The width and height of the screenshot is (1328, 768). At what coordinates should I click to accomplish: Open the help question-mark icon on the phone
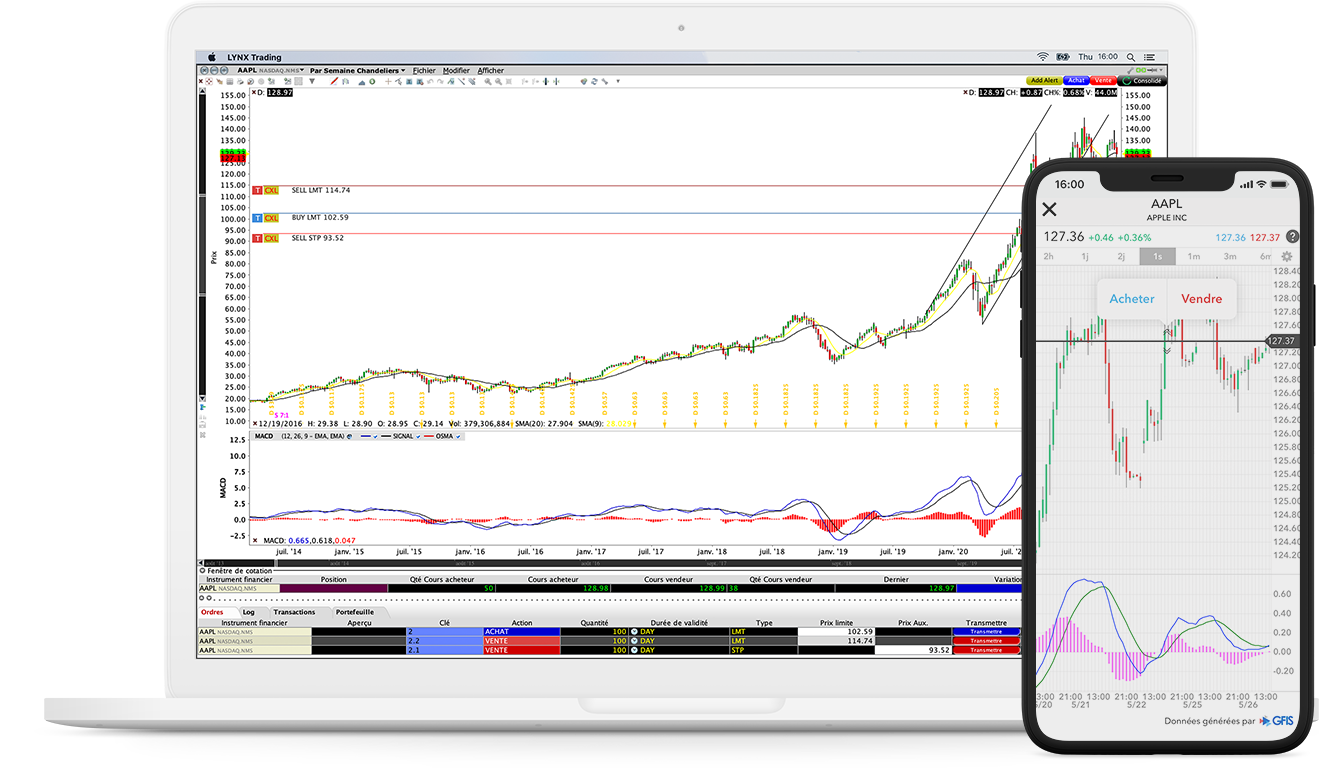coord(1292,237)
